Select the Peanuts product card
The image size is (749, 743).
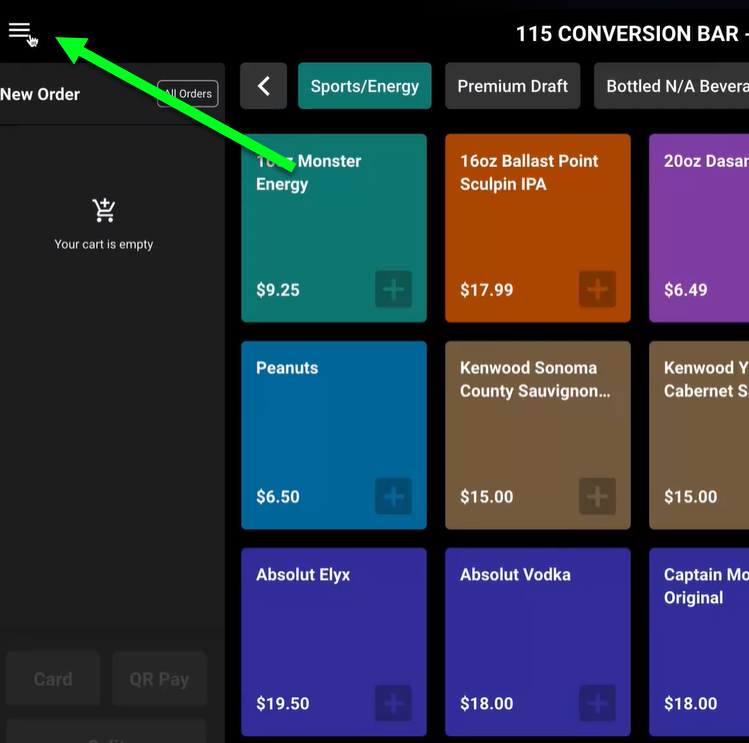coord(334,435)
